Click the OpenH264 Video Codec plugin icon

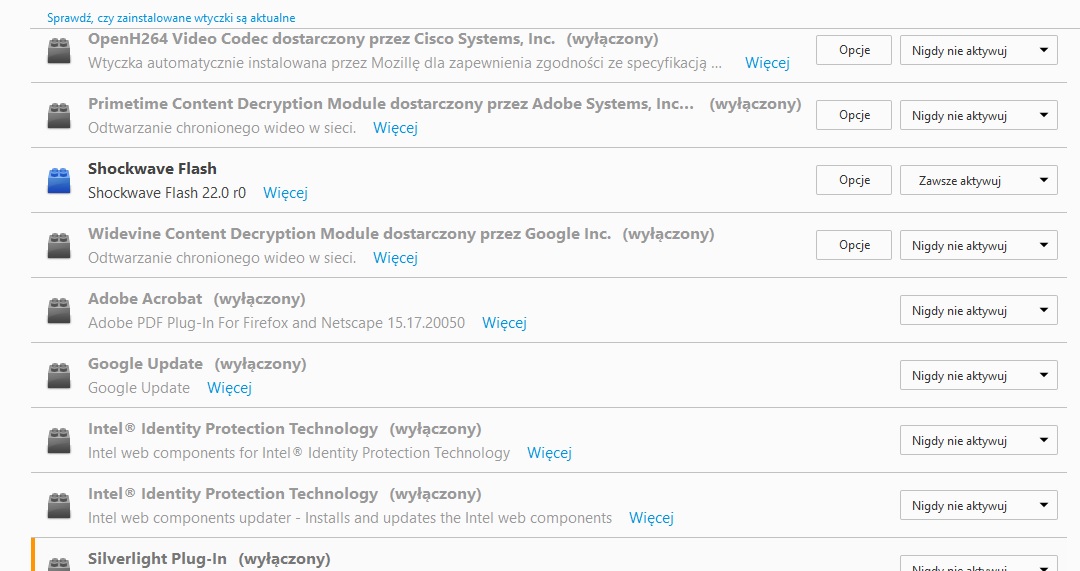[x=59, y=50]
